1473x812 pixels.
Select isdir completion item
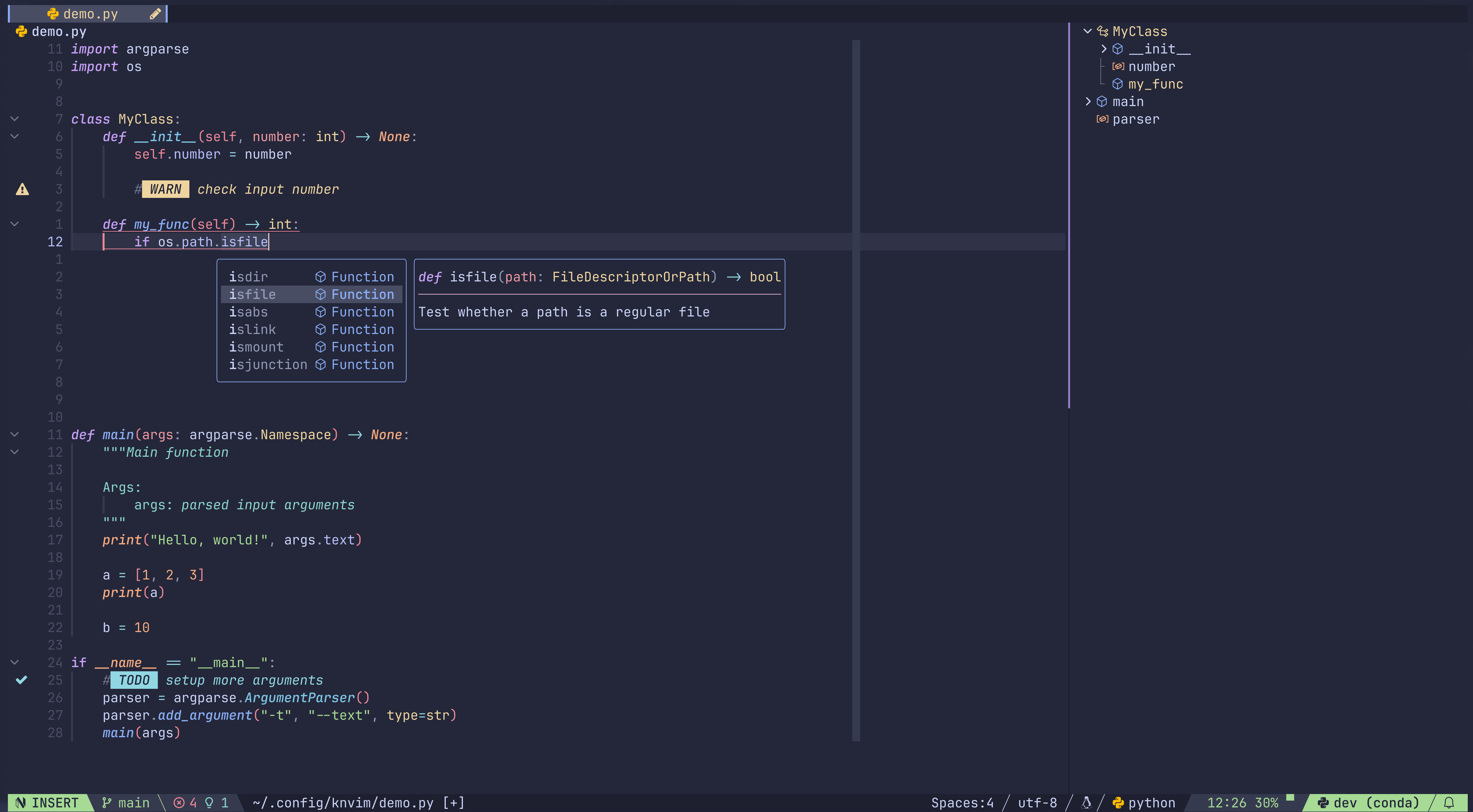coord(312,277)
